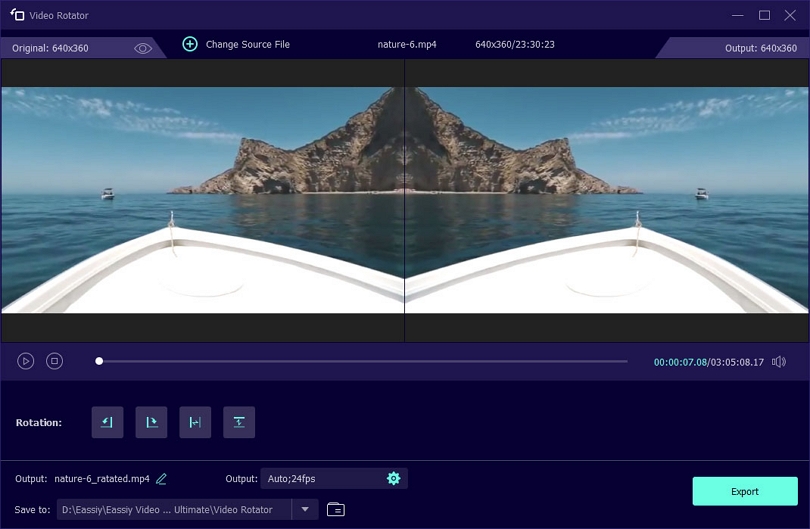The image size is (810, 529).
Task: Edit the output filename pencil icon
Action: [x=161, y=479]
